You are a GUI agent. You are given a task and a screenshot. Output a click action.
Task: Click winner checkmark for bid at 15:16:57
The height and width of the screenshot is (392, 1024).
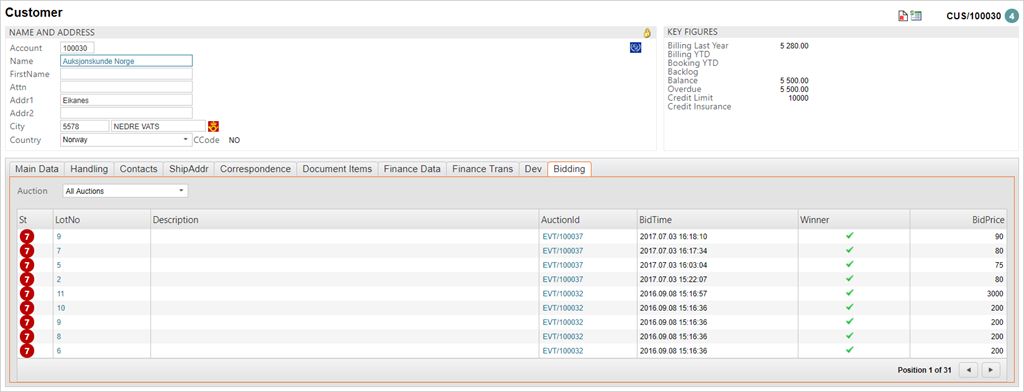point(850,293)
